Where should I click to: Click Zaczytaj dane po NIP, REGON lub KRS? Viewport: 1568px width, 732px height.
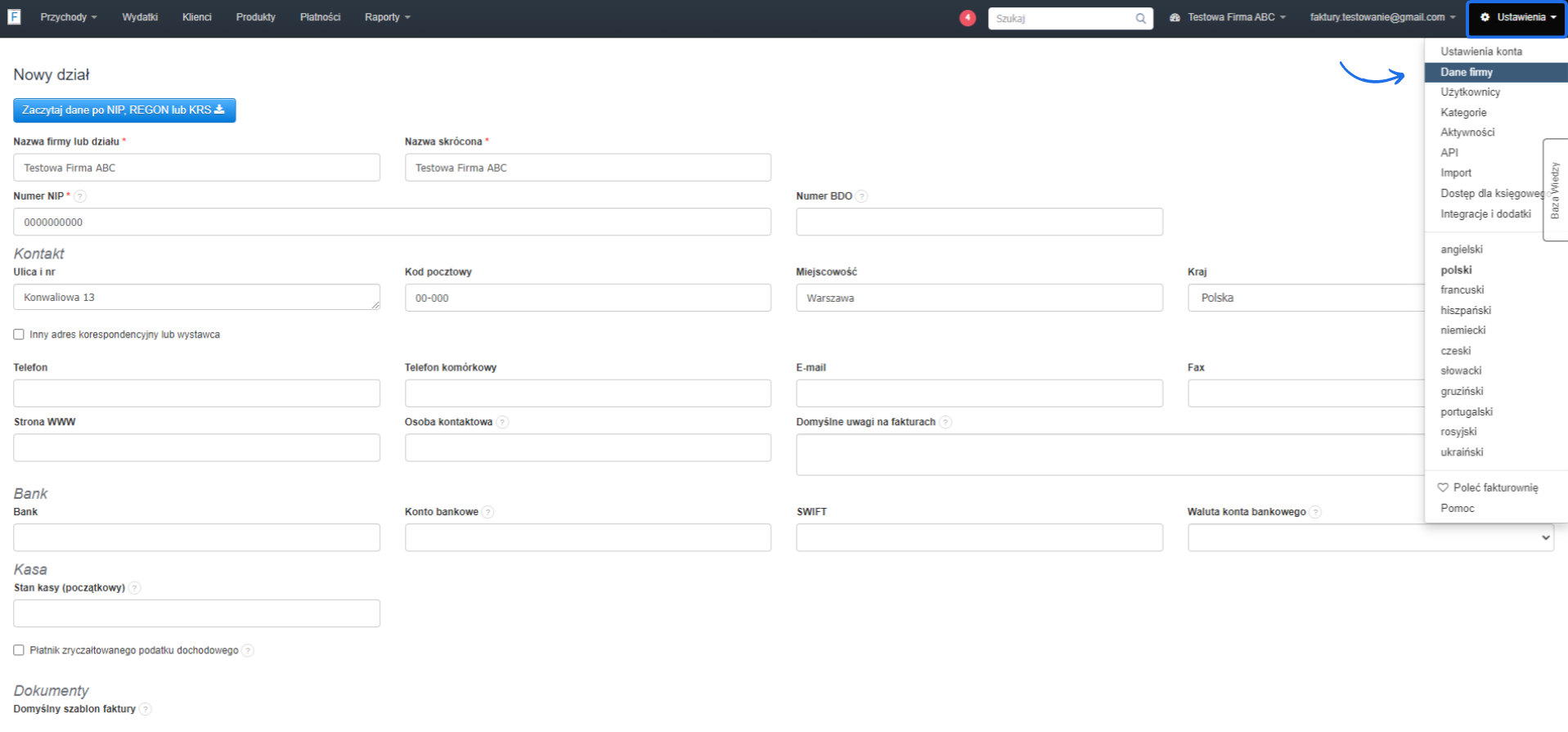124,110
